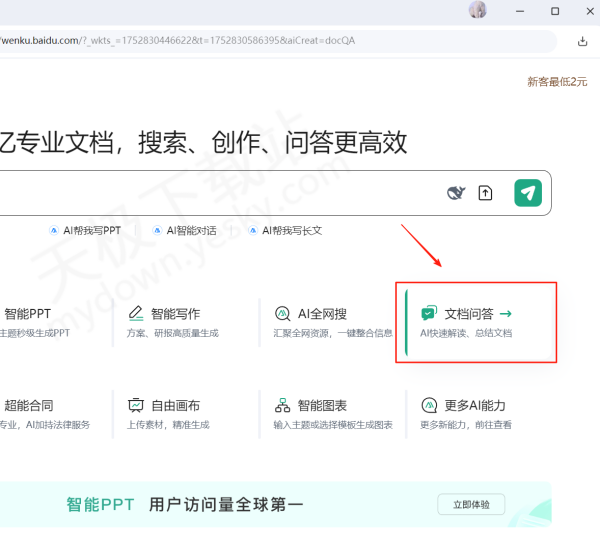
Task: Click the 上传素材，精准生成 description
Action: (168, 425)
